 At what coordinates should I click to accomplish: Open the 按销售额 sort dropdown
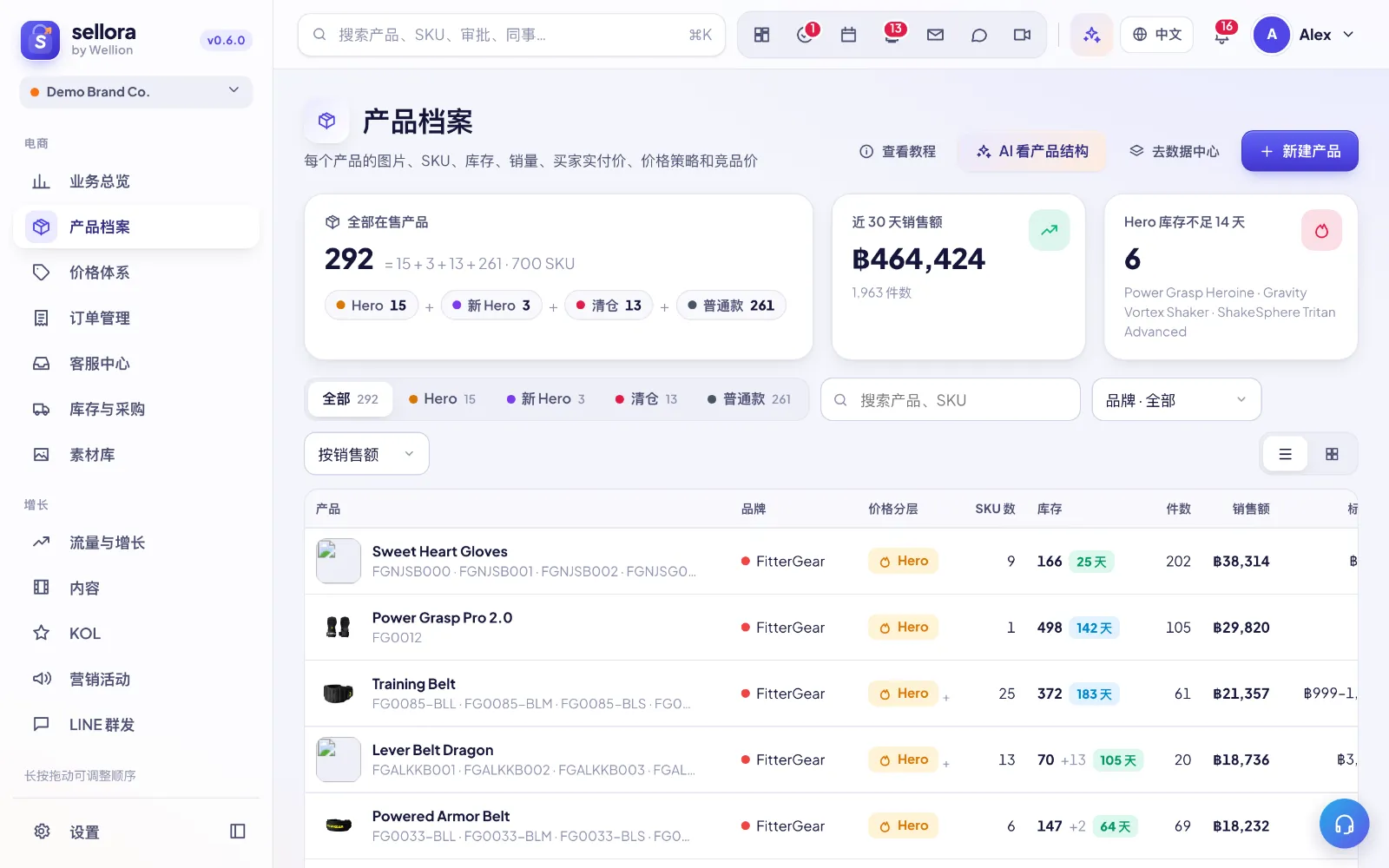tap(366, 454)
